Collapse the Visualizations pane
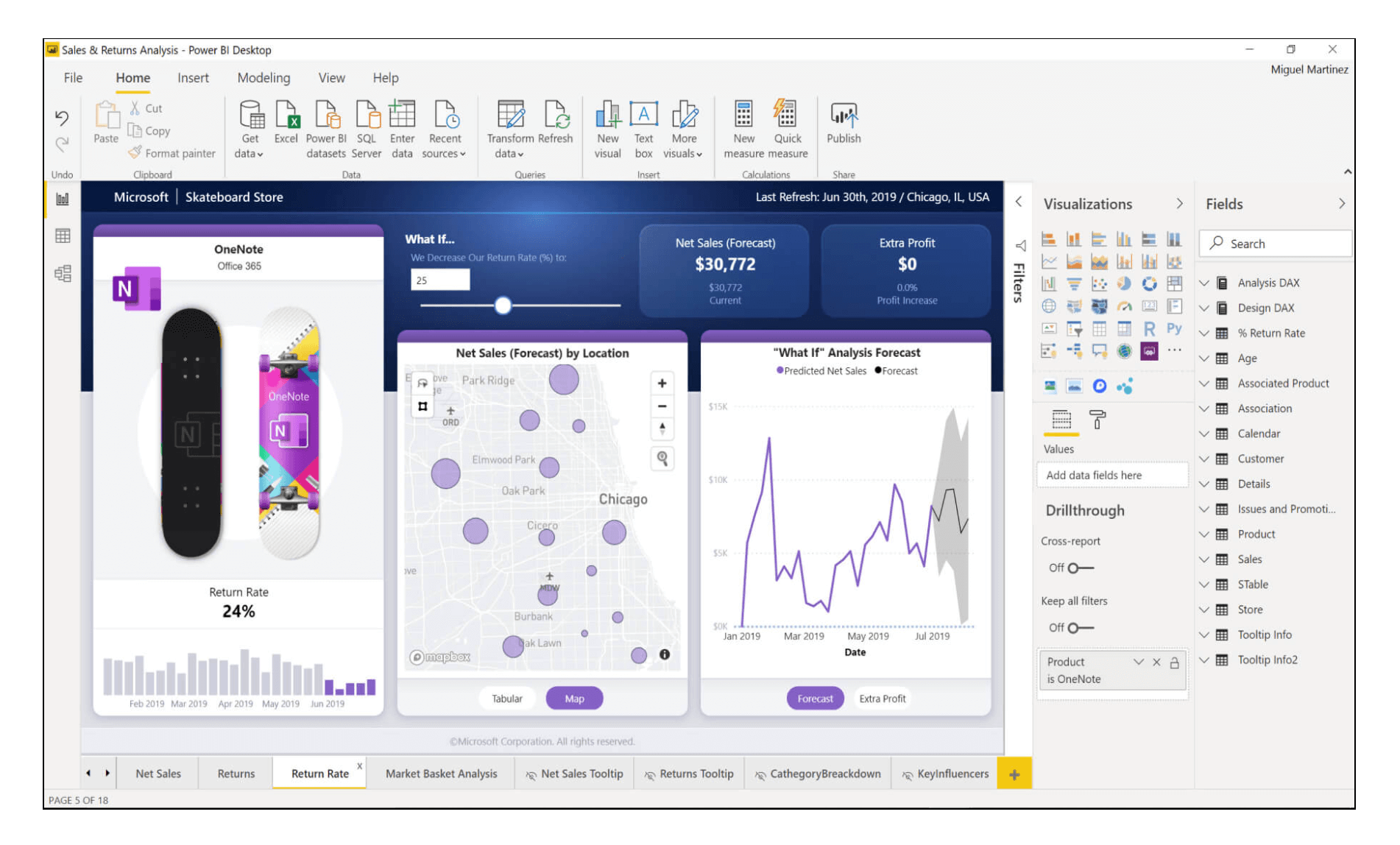Screen dimensions: 1400x845 tap(1179, 204)
